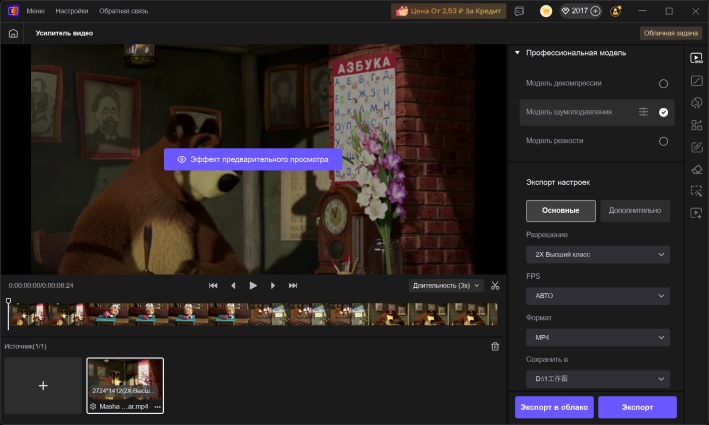Open the Настройки menu
709x425 pixels.
pyautogui.click(x=72, y=11)
